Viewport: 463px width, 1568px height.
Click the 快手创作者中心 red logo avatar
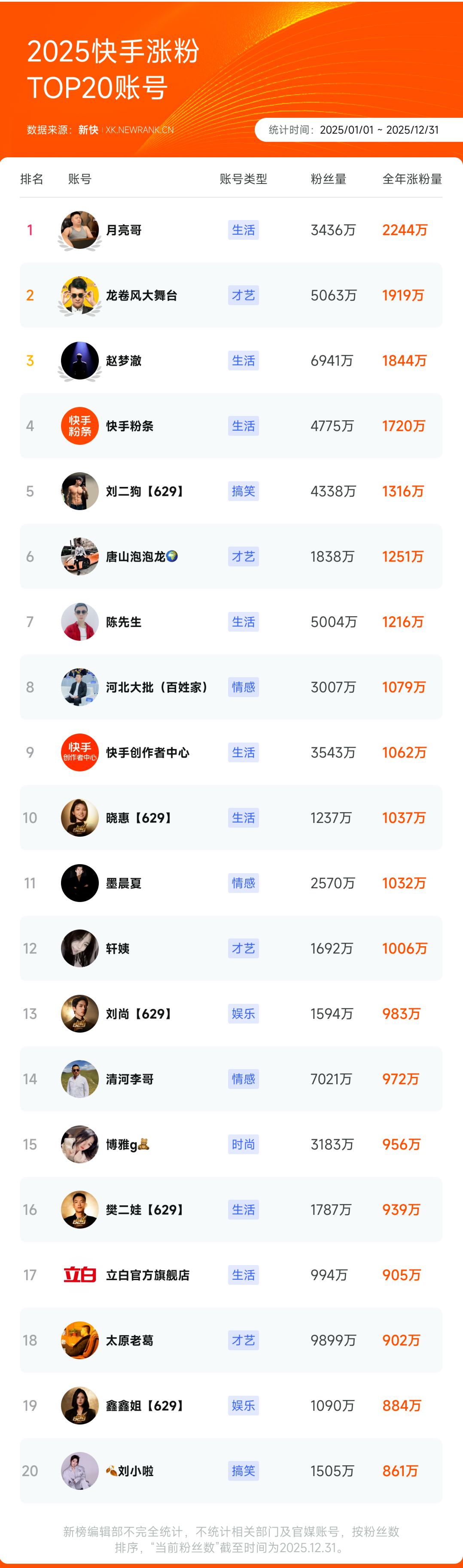80,752
